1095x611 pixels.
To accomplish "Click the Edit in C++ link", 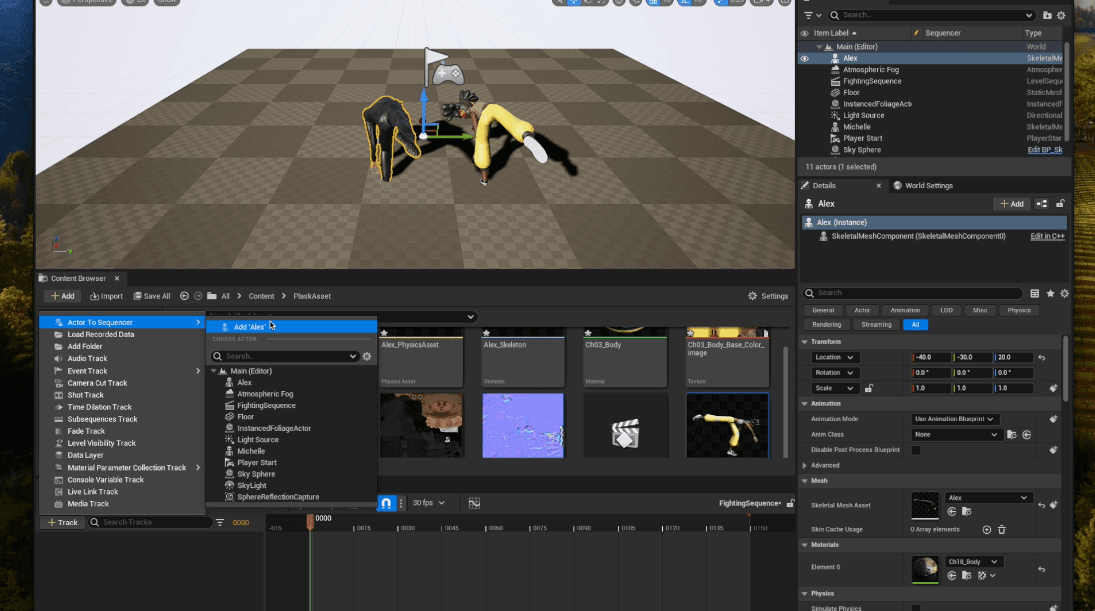I will pyautogui.click(x=1046, y=236).
